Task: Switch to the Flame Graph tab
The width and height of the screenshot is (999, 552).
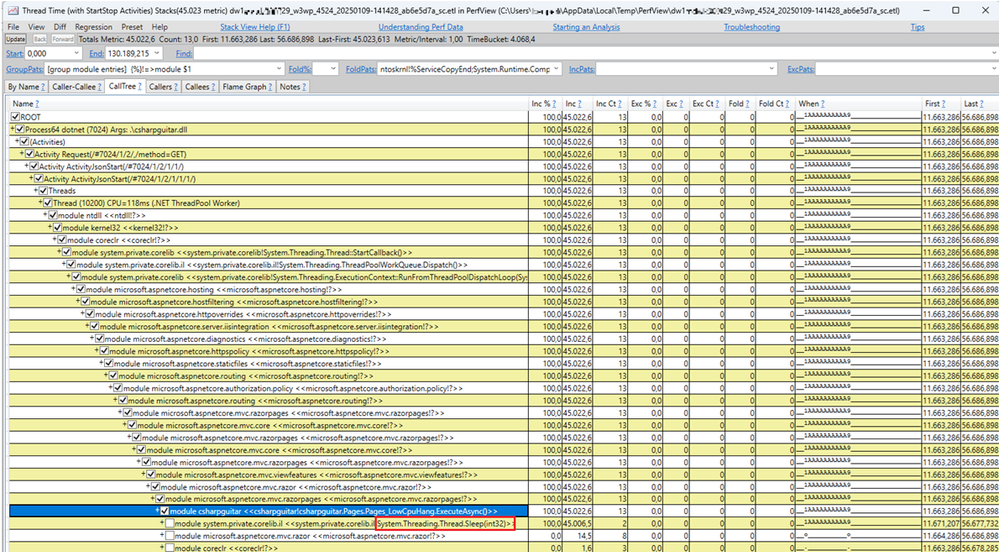Action: 245,87
